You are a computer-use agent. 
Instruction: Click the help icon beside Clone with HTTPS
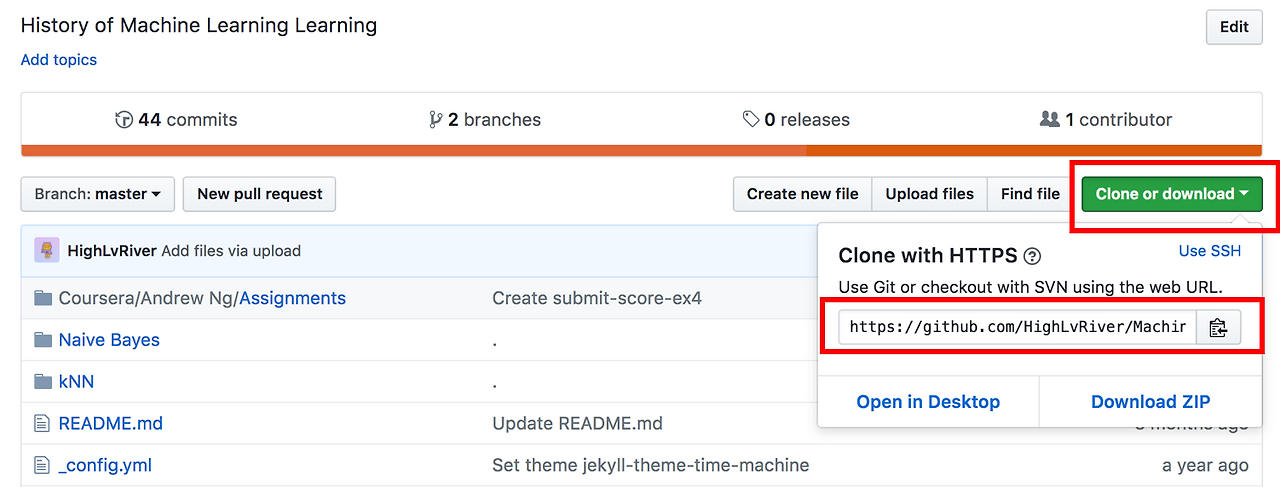pos(1033,256)
